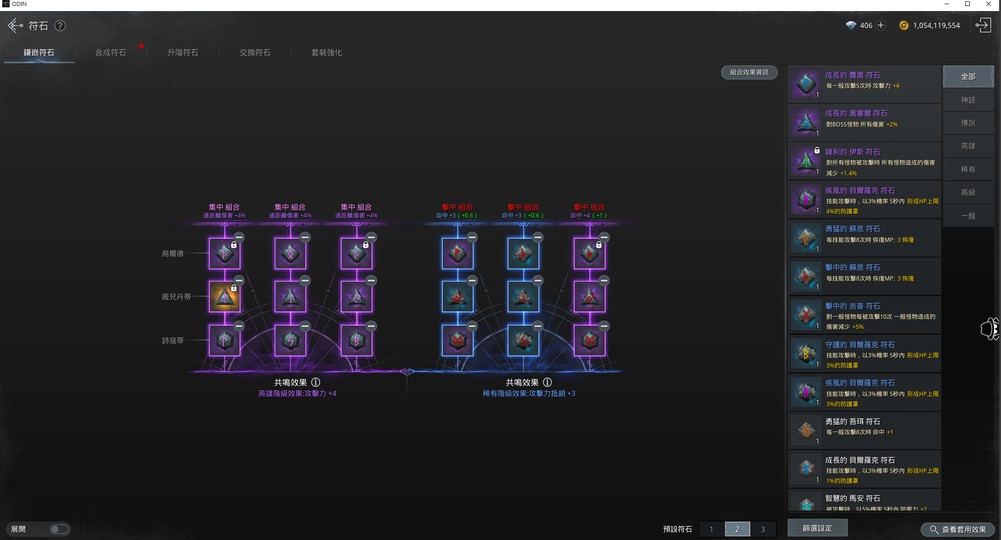Remove second purple column's top rune via minus

coord(305,237)
